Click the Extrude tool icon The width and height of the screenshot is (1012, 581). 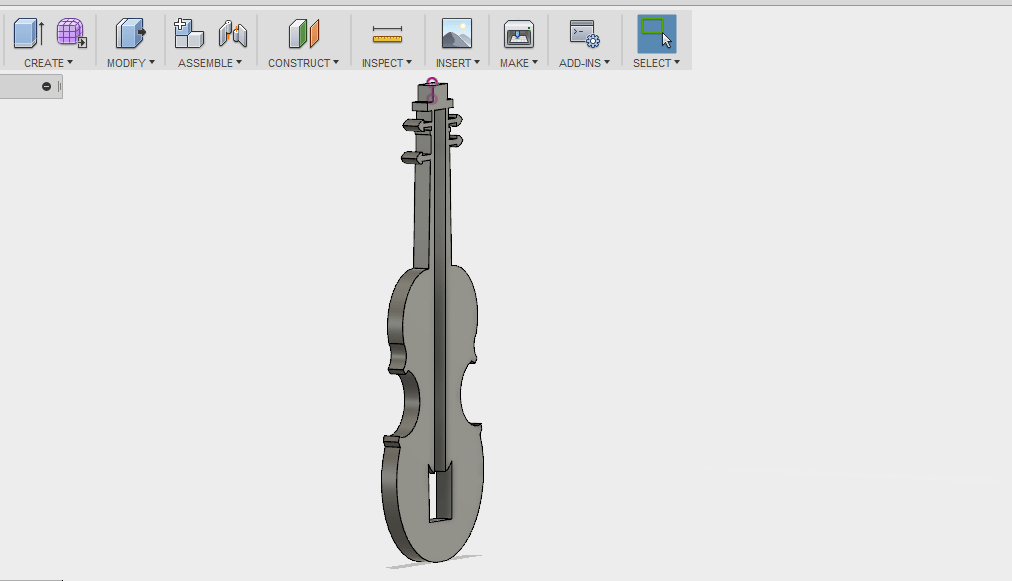(28, 34)
